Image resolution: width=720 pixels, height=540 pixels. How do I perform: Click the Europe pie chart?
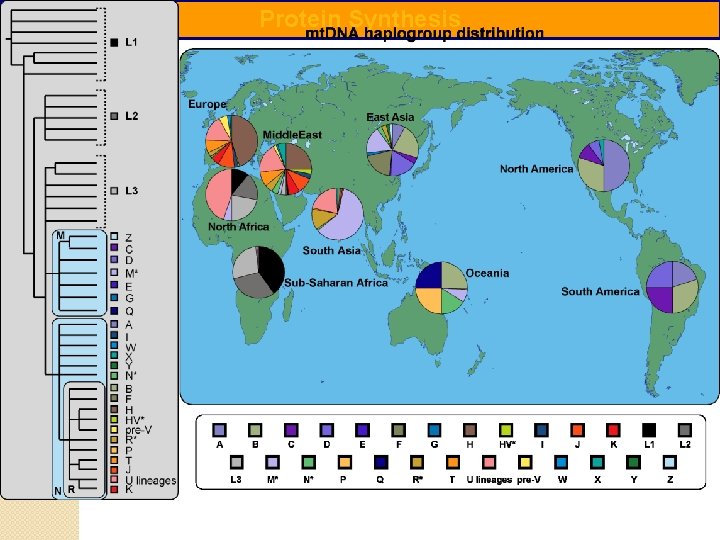pos(231,141)
